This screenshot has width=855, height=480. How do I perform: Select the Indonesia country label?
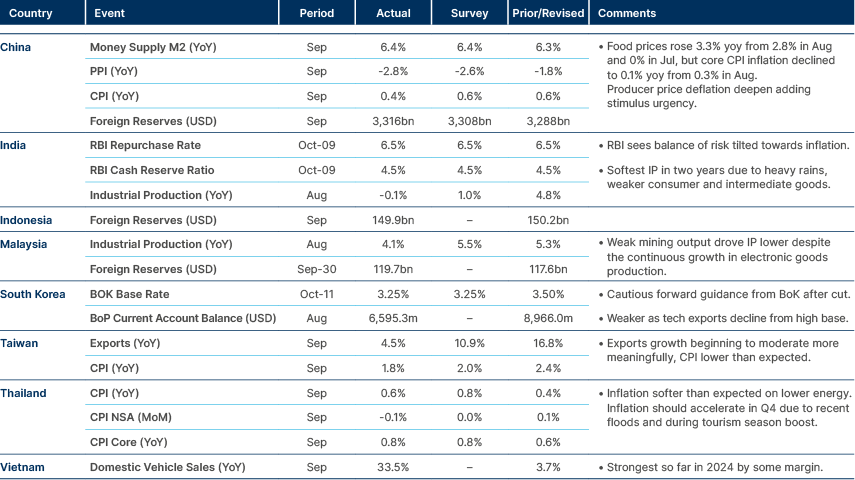[x=26, y=219]
